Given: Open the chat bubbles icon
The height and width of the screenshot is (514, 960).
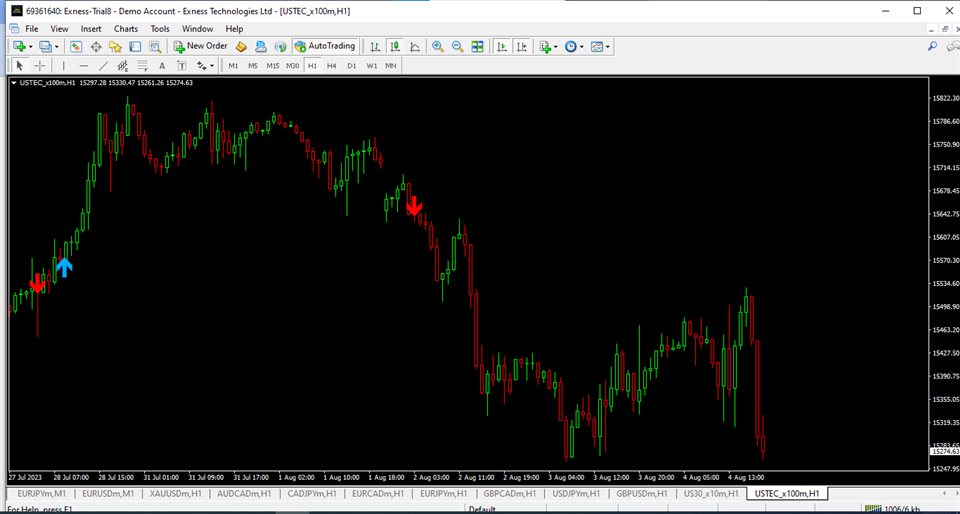Looking at the screenshot, I should [x=953, y=47].
